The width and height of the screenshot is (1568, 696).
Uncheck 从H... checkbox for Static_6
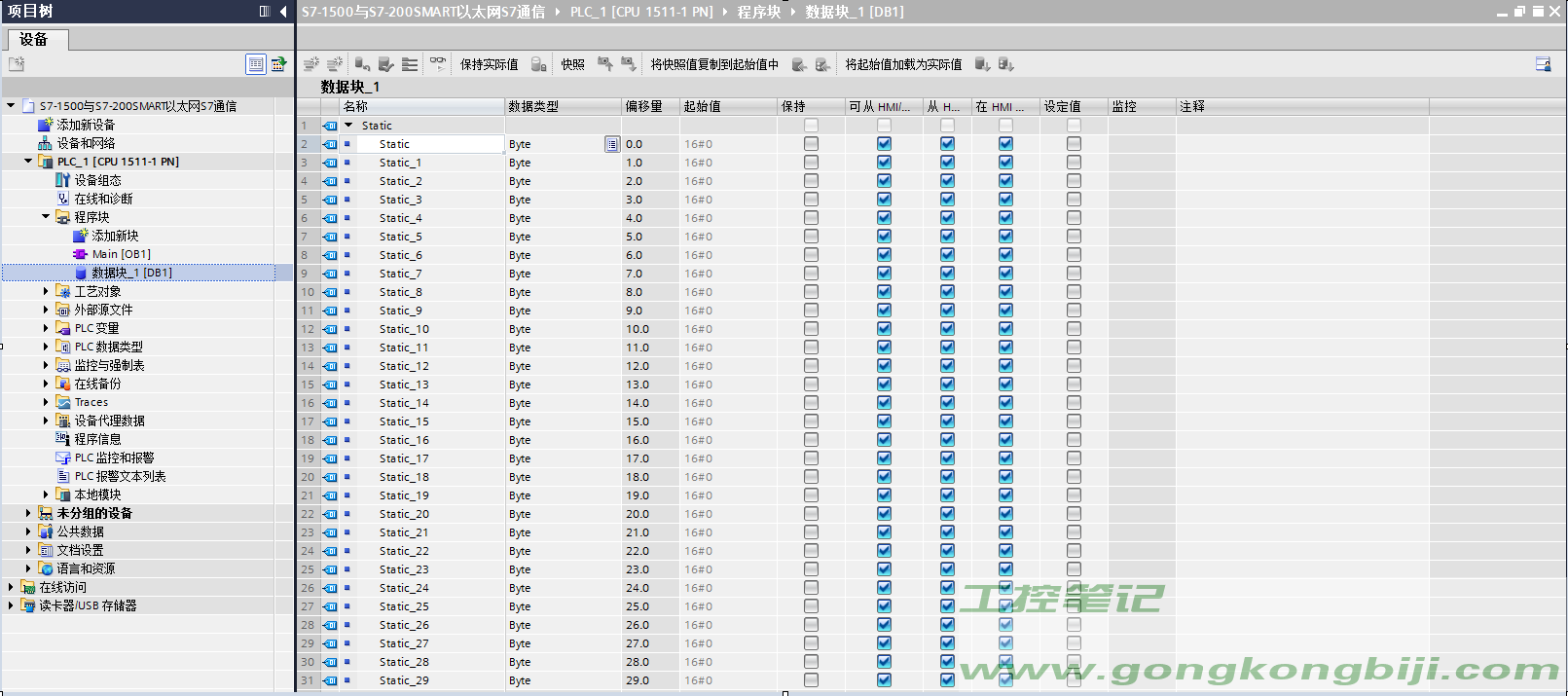coord(947,255)
